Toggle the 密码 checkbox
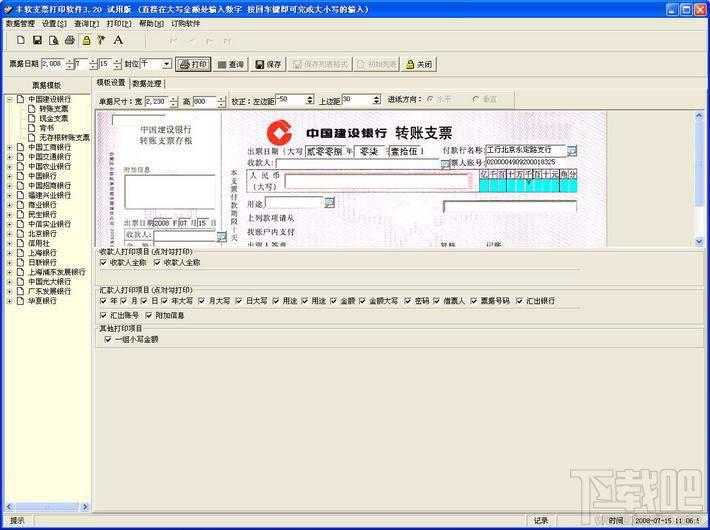Image resolution: width=710 pixels, height=530 pixels. coord(408,301)
